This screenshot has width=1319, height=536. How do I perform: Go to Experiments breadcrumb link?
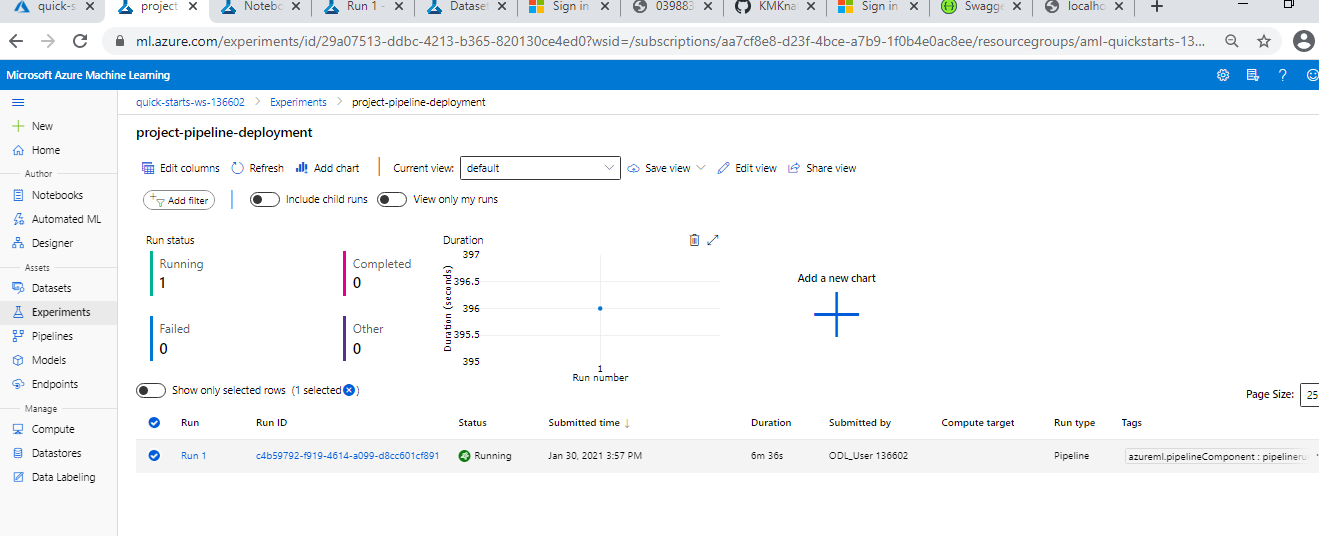(x=298, y=102)
